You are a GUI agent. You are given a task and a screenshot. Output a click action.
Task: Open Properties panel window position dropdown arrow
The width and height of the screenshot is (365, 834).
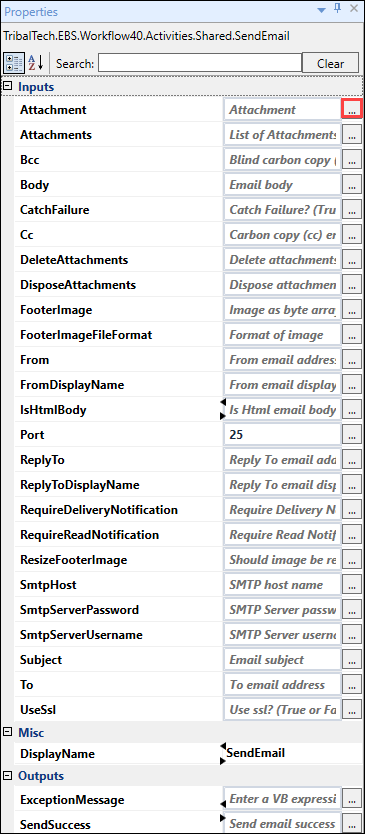(322, 10)
